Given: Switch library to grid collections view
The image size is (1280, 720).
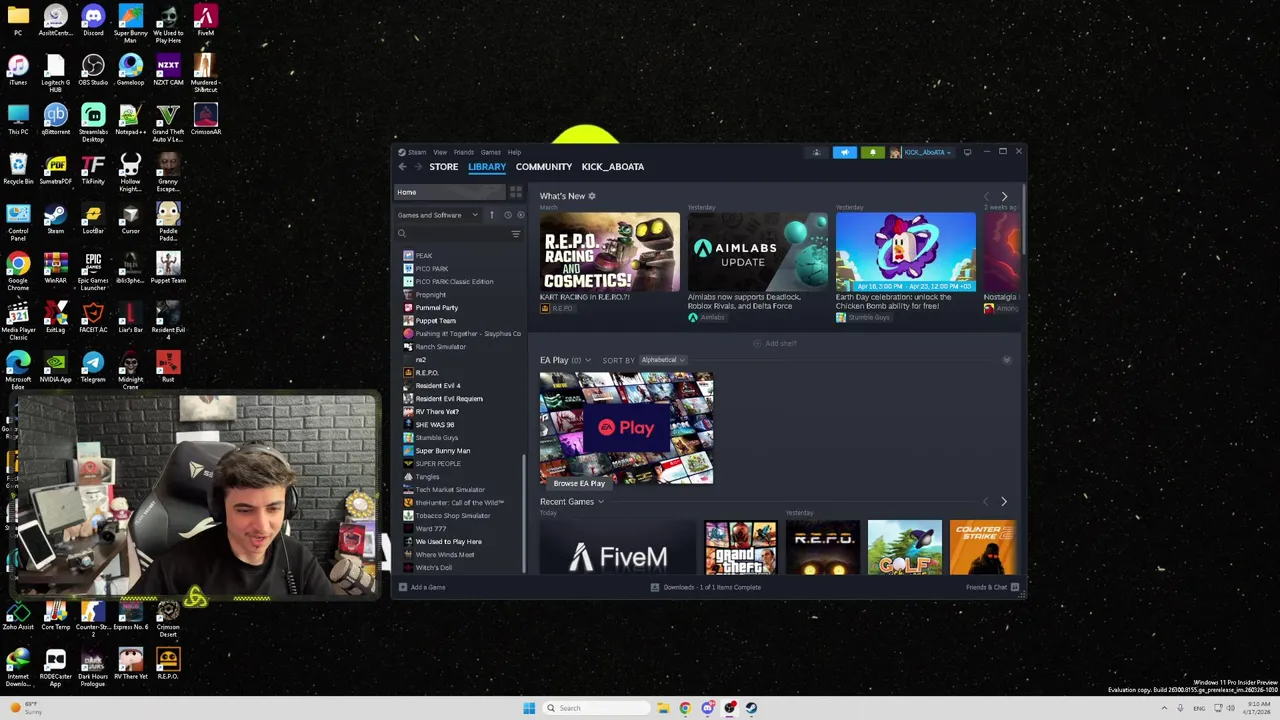Looking at the screenshot, I should (516, 192).
